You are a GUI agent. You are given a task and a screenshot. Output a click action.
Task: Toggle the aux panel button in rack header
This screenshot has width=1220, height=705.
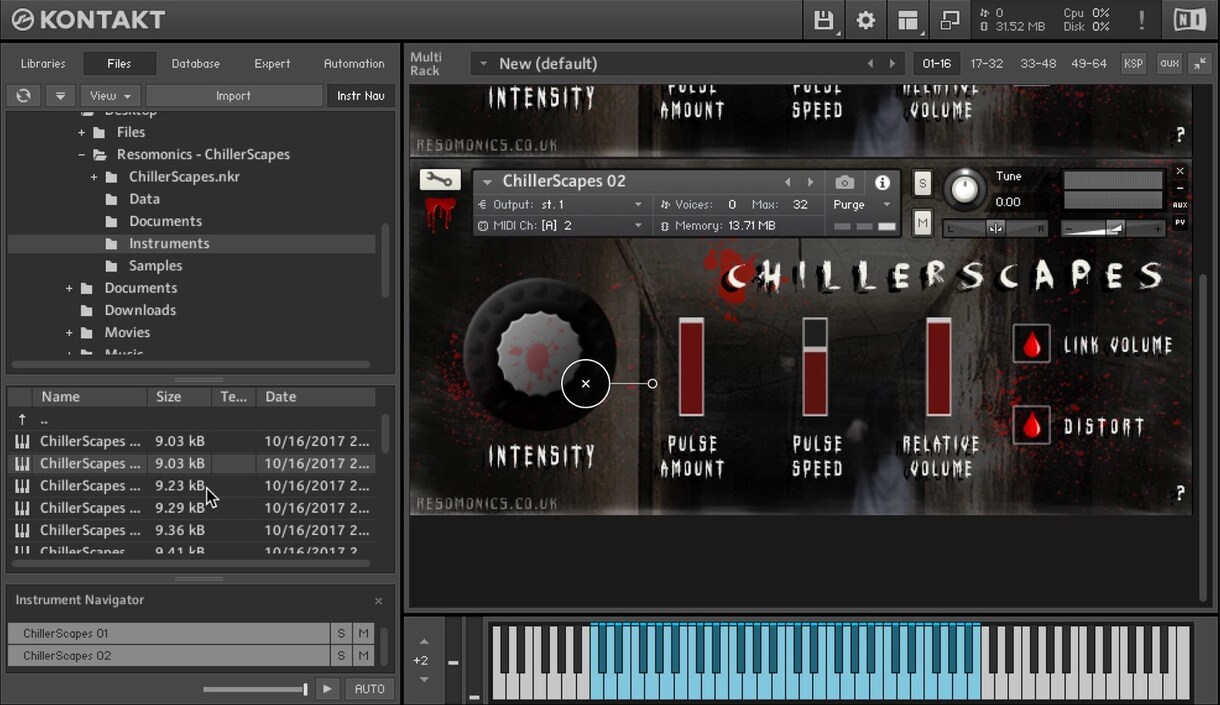point(1169,63)
